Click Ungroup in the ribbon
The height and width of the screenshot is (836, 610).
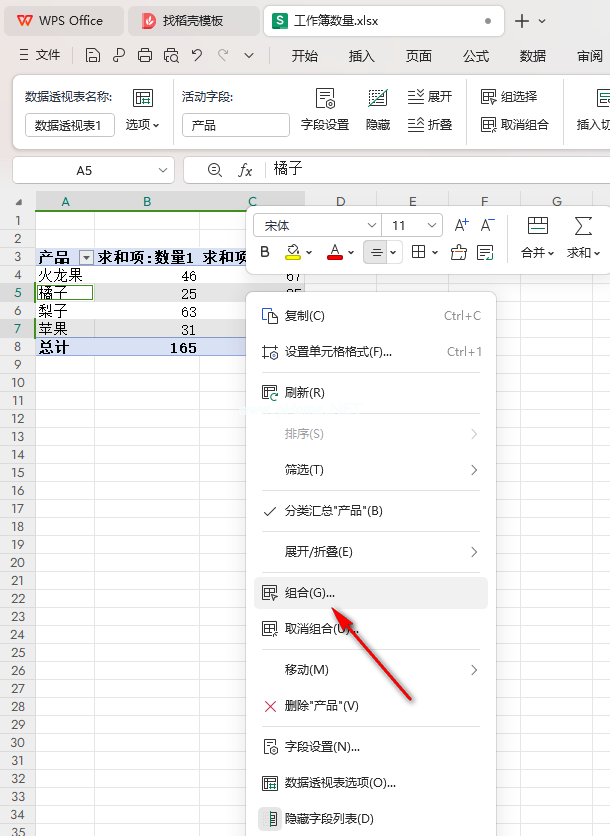click(515, 125)
